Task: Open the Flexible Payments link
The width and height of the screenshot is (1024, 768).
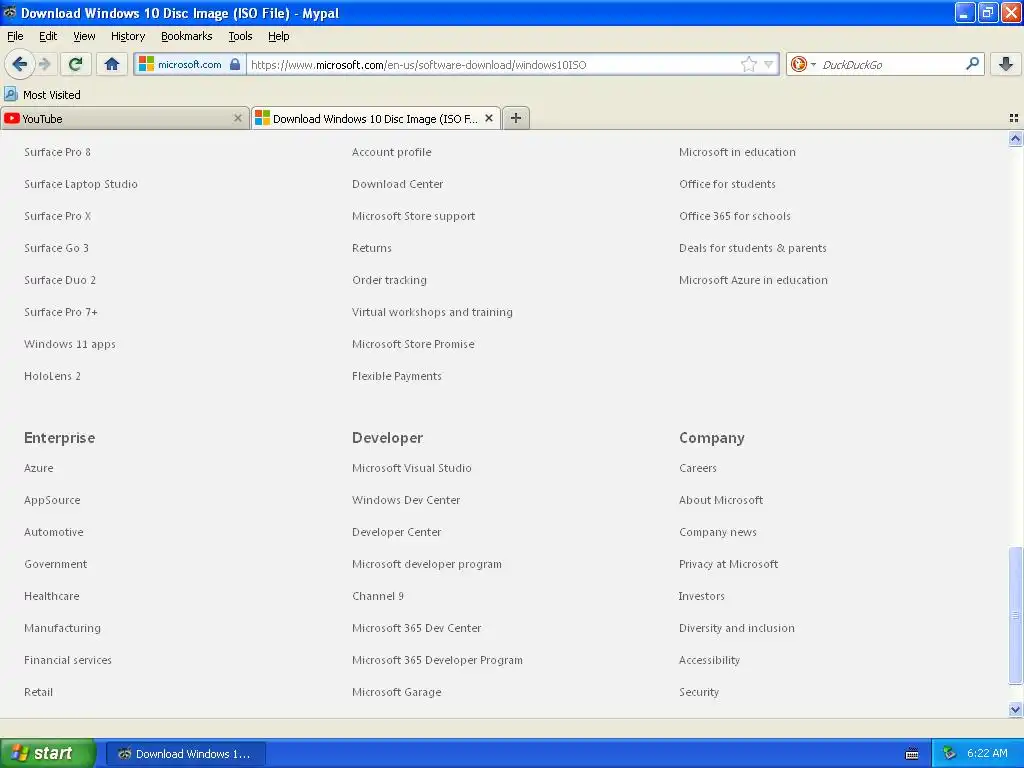Action: [397, 376]
